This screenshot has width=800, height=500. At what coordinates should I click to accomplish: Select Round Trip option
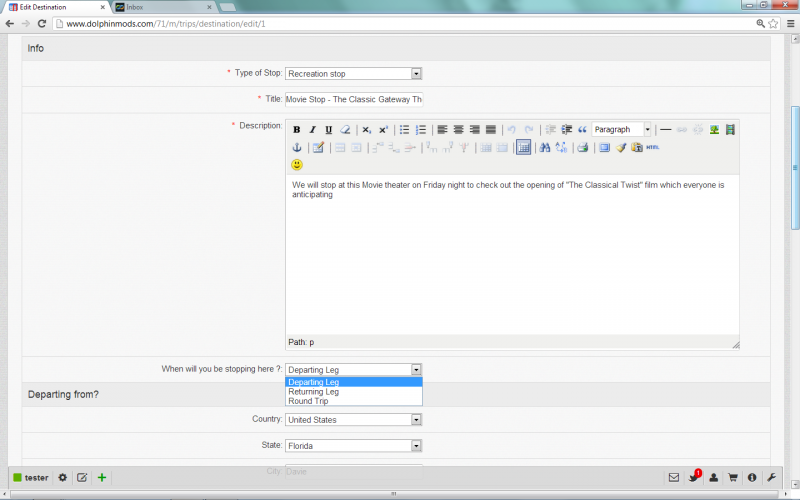pos(354,401)
